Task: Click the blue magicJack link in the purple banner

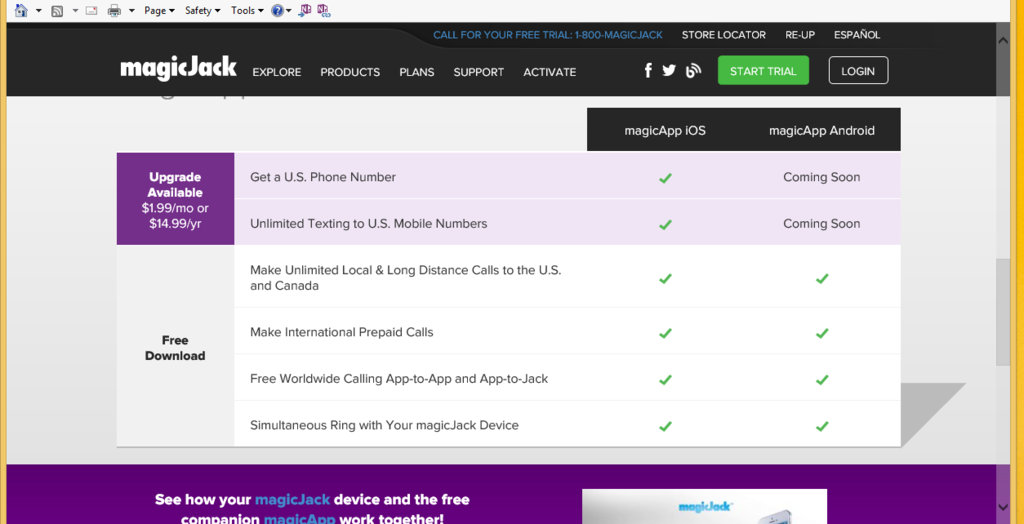Action: coord(293,500)
